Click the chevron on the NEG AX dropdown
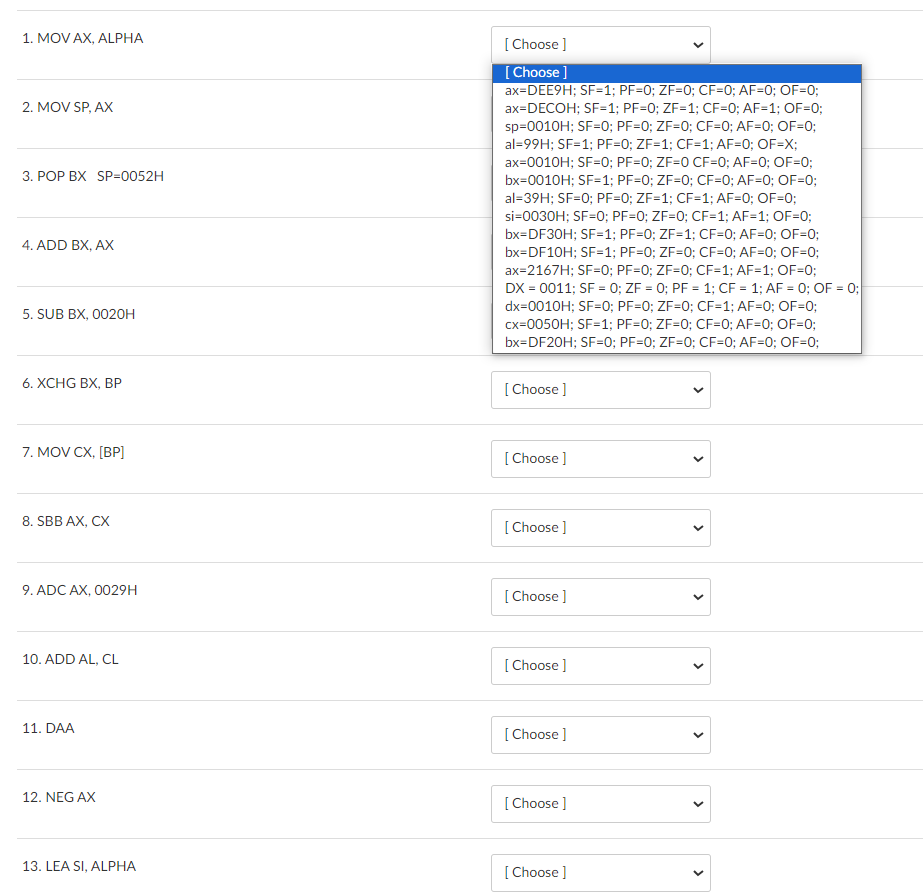Screen dimensions: 923x896 click(x=697, y=804)
